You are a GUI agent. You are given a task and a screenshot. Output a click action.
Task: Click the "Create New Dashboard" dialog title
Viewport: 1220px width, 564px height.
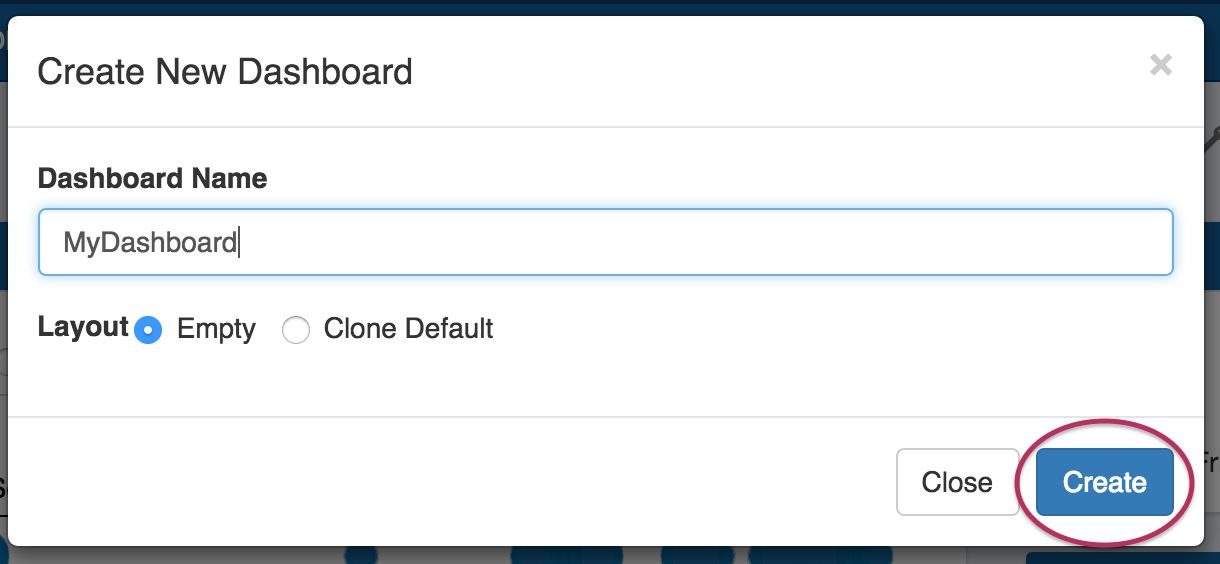[225, 72]
